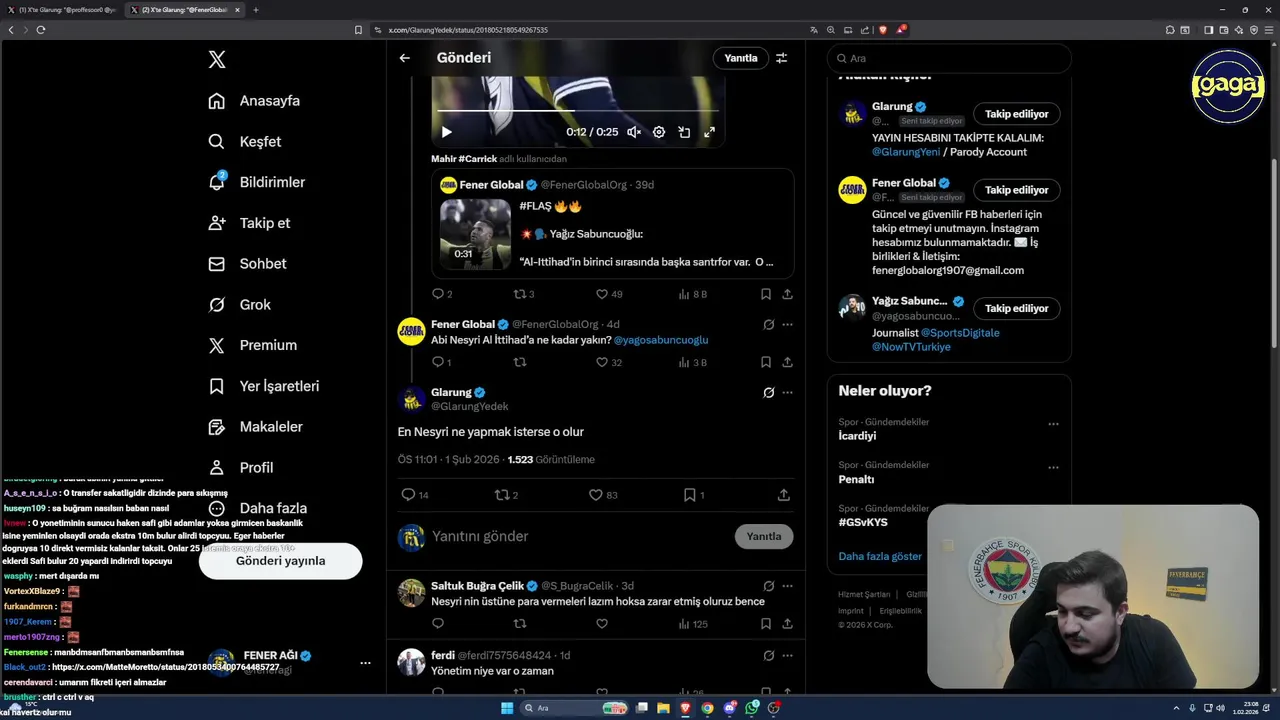The height and width of the screenshot is (720, 1280).
Task: Open Grok explain on Fener Global post
Action: 768,325
